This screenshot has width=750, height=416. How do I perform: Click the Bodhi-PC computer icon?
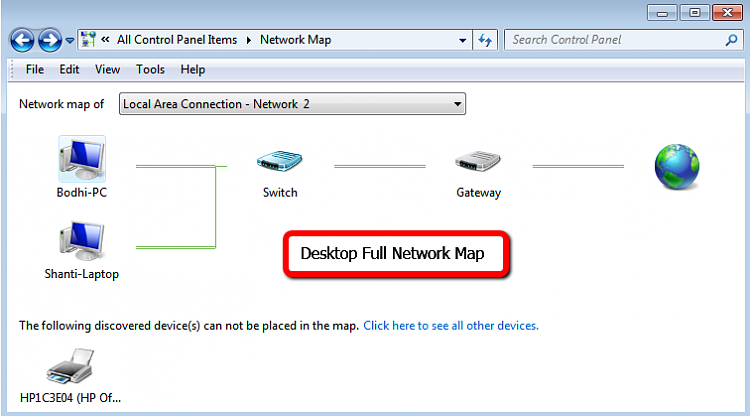pos(82,159)
